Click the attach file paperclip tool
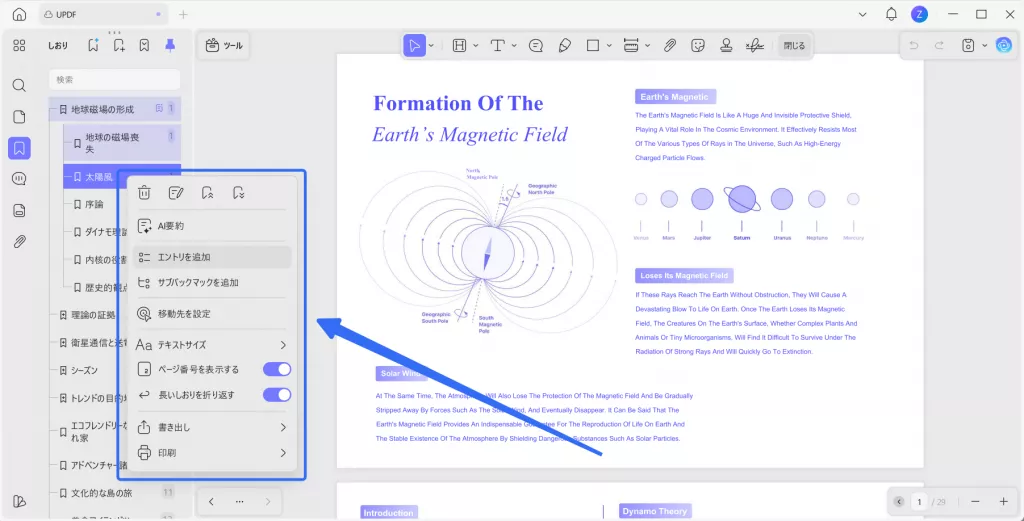The width and height of the screenshot is (1024, 521). (x=670, y=46)
